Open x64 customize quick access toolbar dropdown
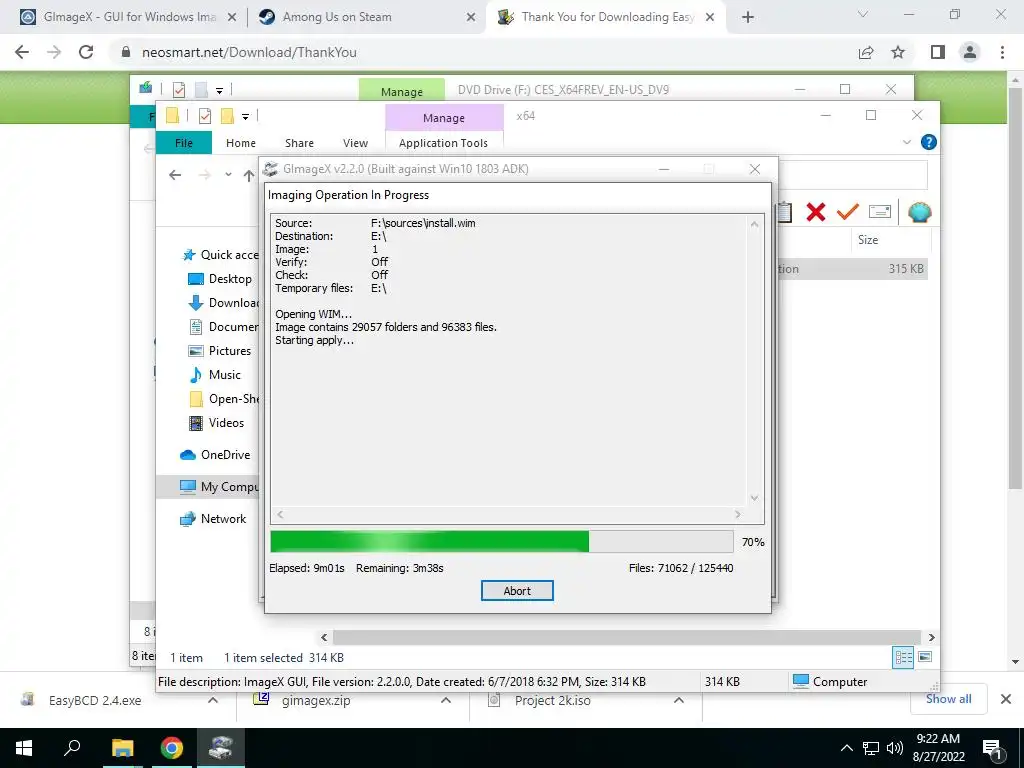The height and width of the screenshot is (768, 1024). [x=246, y=117]
